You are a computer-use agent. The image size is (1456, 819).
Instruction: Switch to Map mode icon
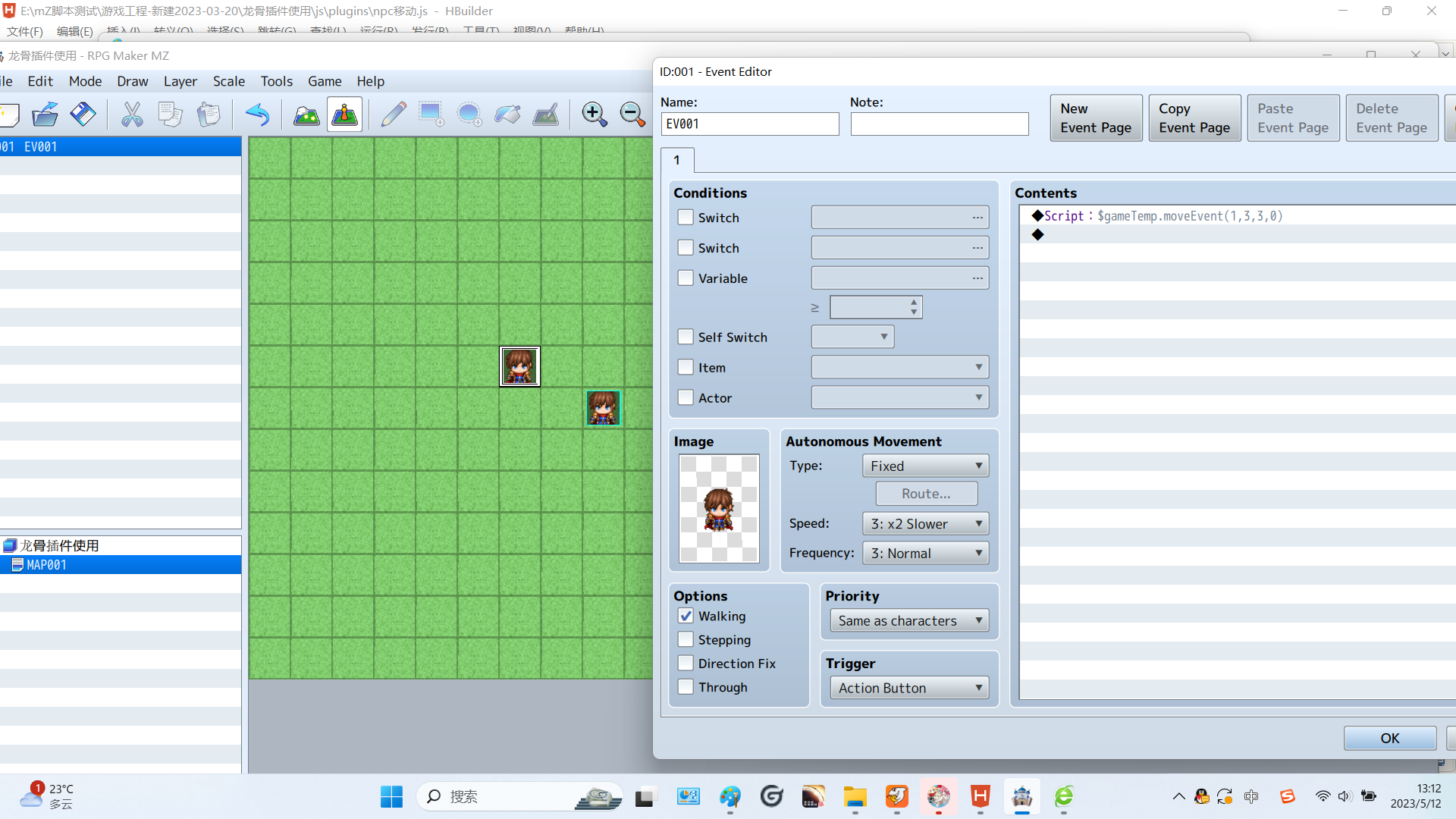(306, 115)
